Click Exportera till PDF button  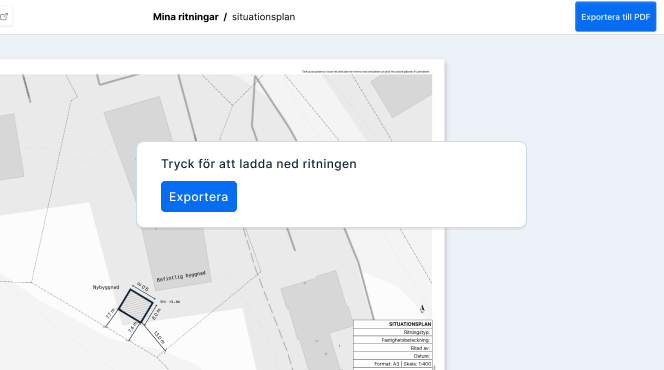click(615, 17)
